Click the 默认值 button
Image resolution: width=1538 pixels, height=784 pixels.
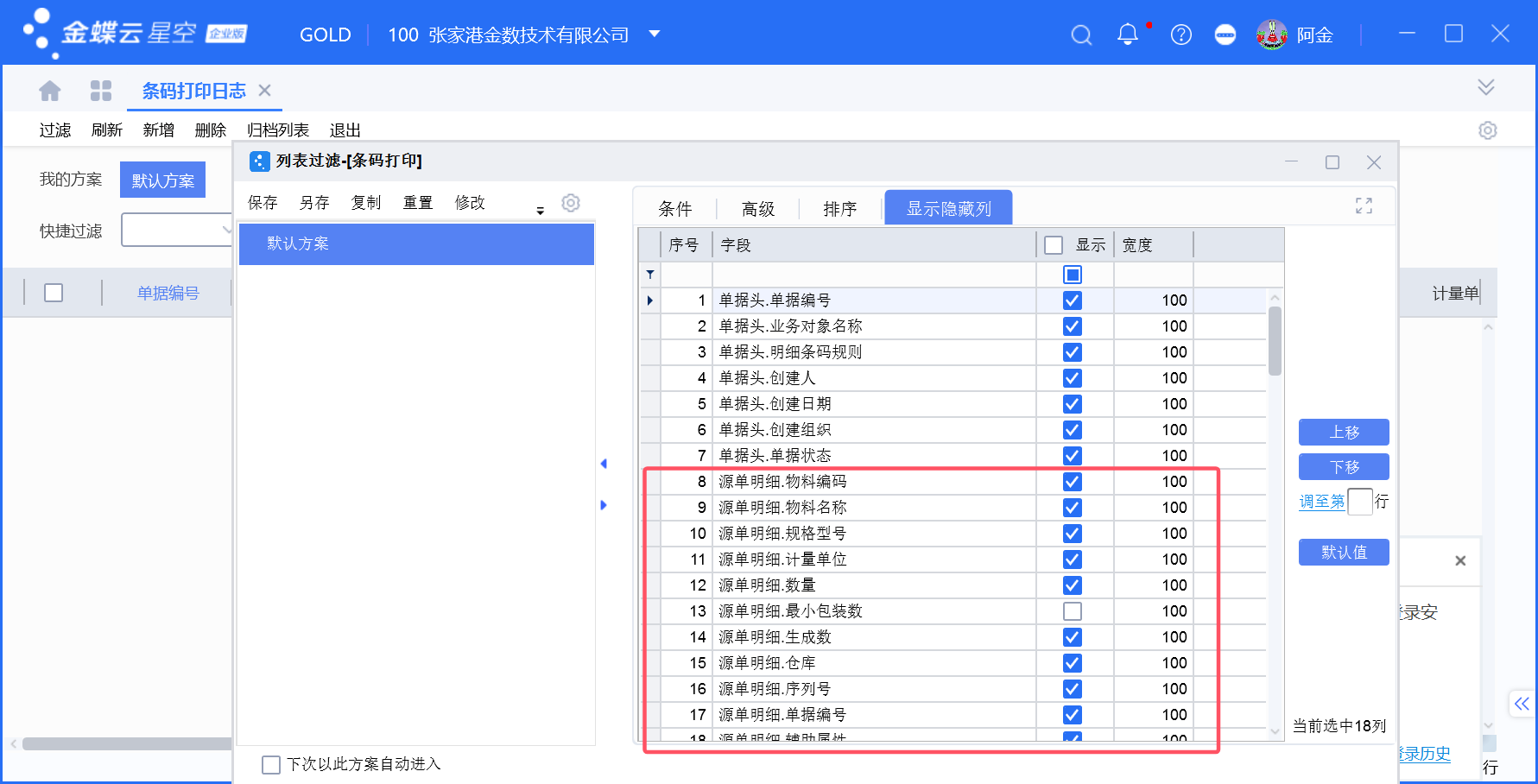[x=1344, y=553]
